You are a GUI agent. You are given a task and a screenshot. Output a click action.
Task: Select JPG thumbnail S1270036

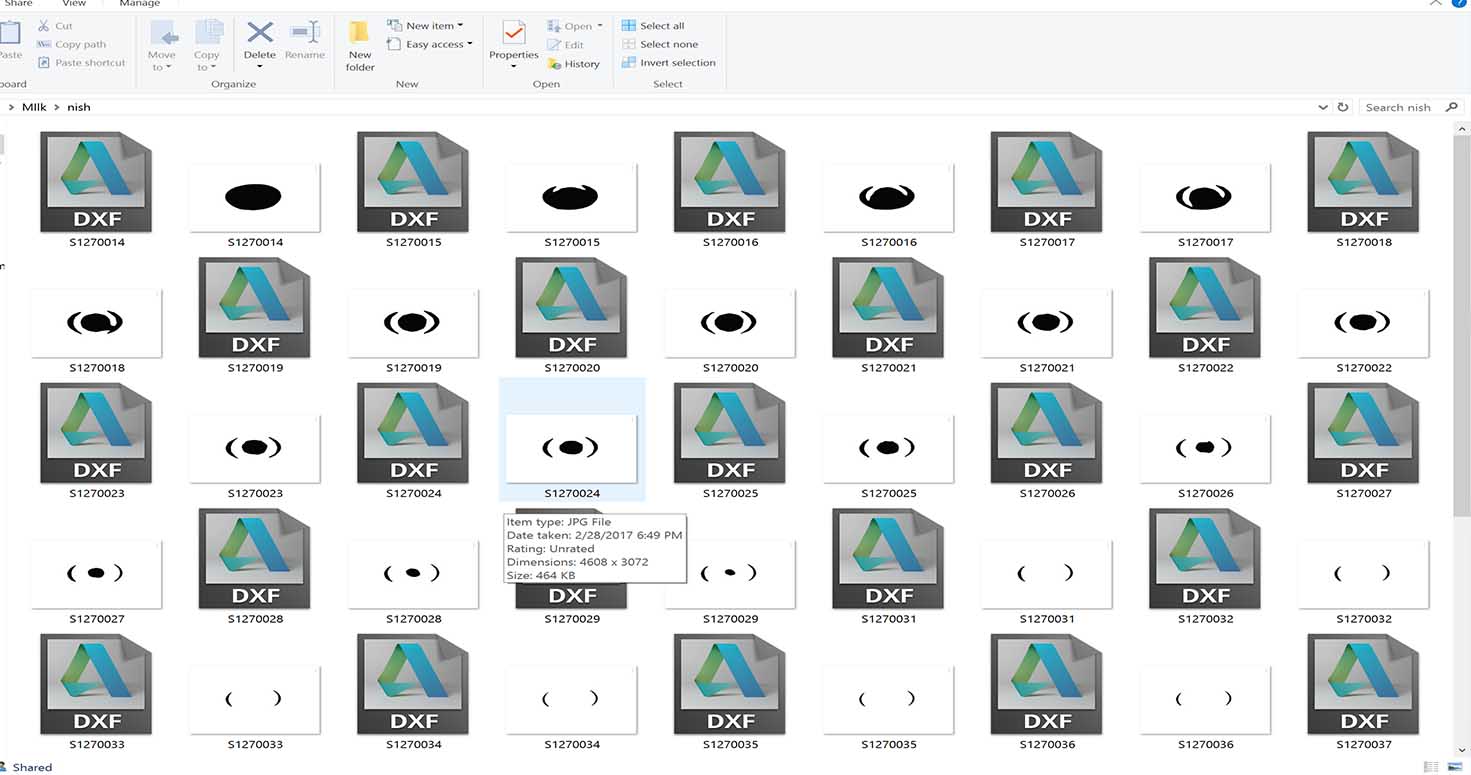[1205, 699]
